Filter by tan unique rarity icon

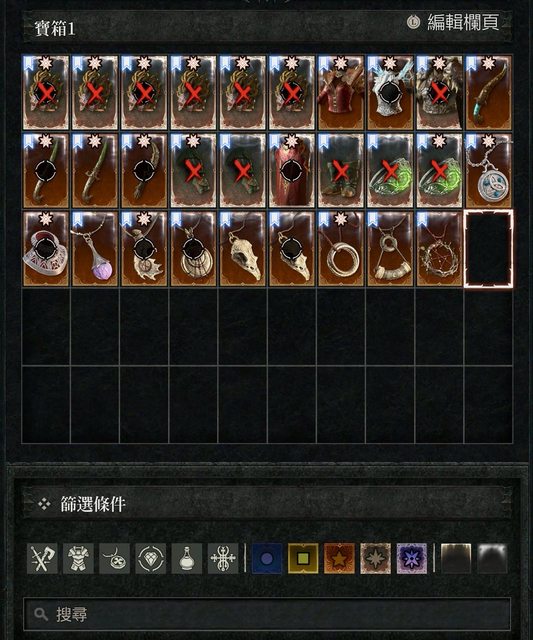coord(375,558)
